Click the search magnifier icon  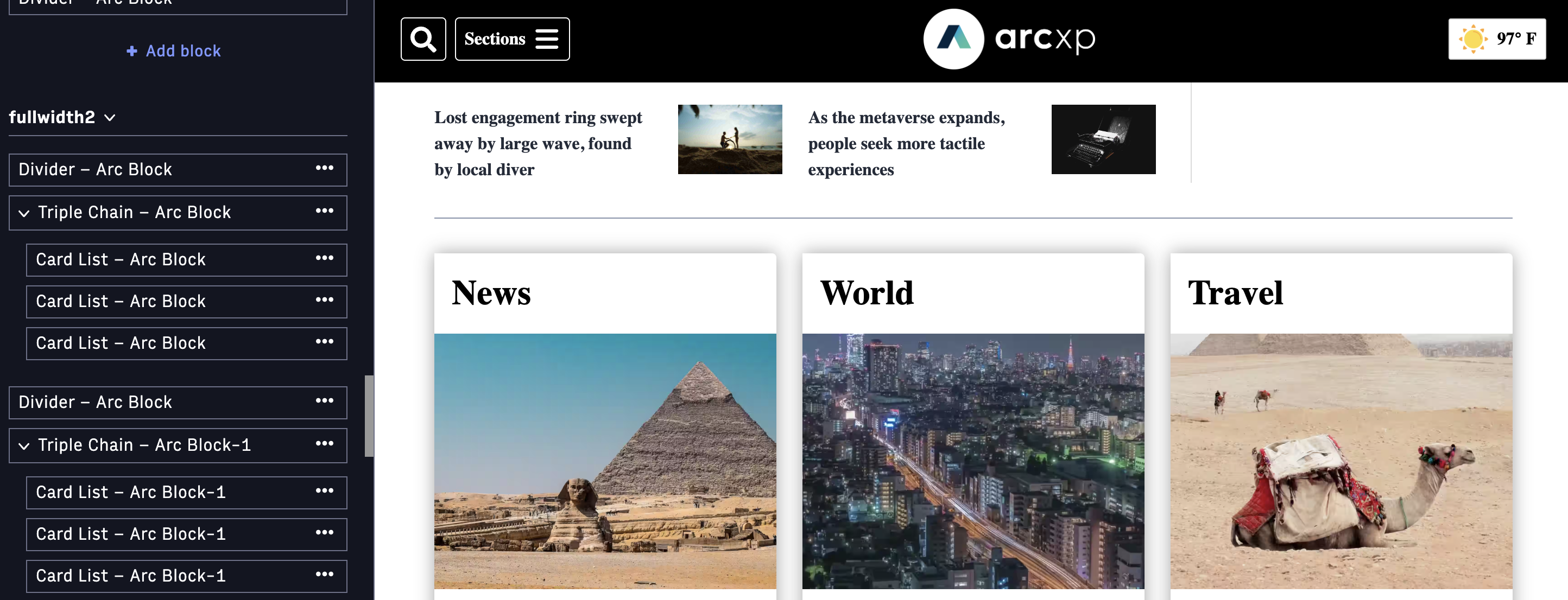[x=423, y=39]
